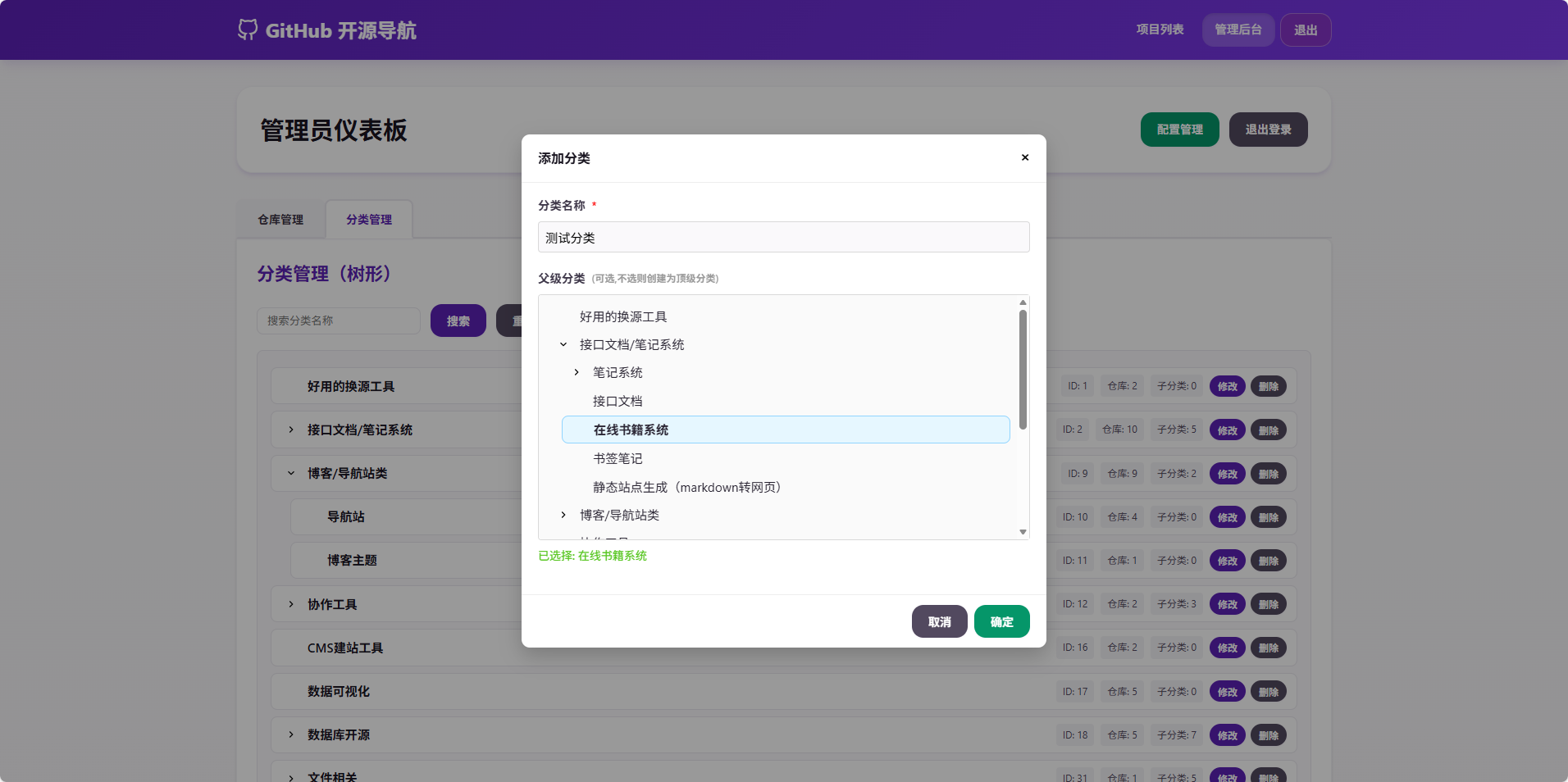Click 修改 for the ID 17 category
The width and height of the screenshot is (1568, 782).
coord(1227,692)
